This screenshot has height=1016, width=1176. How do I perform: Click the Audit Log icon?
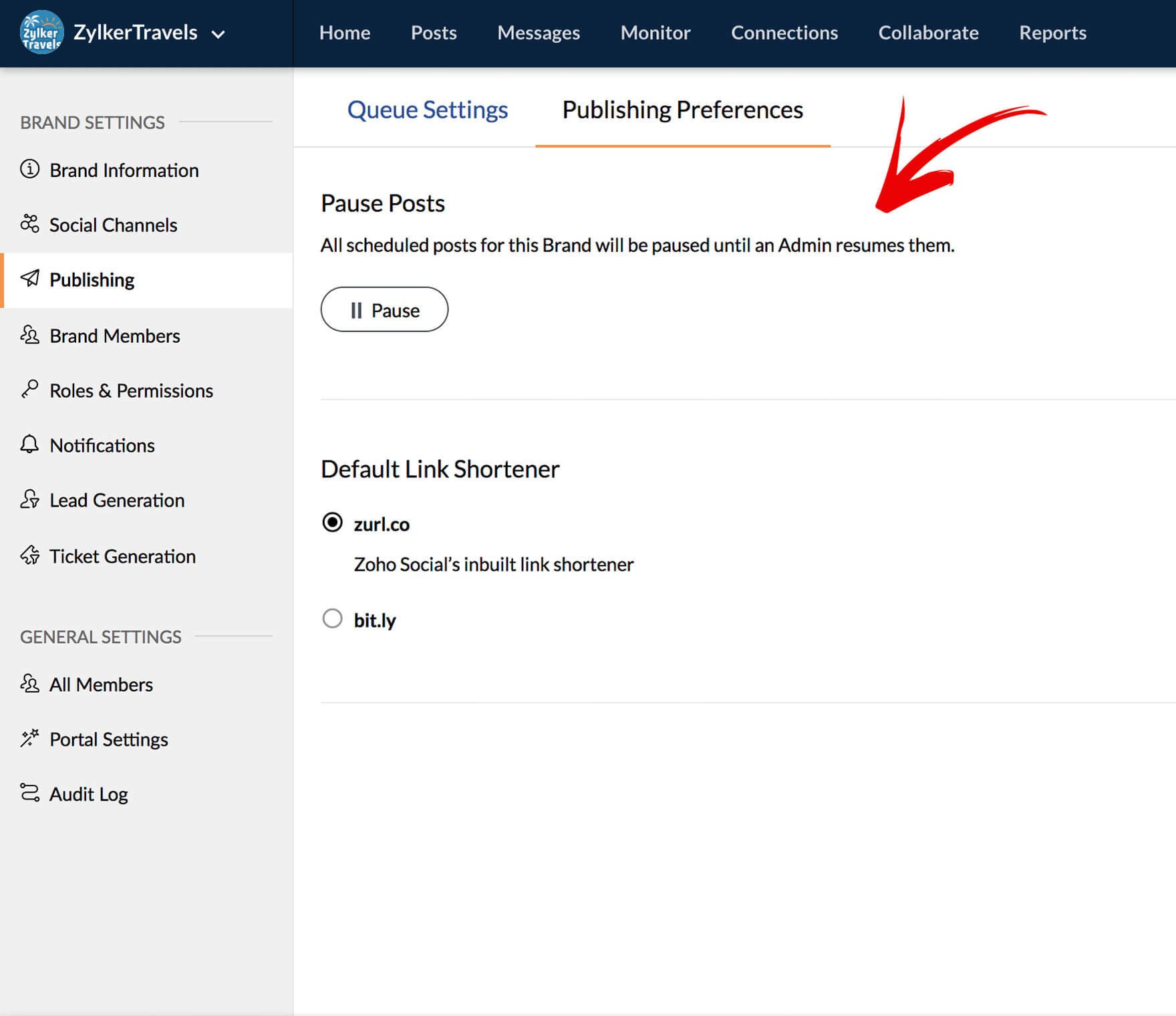(30, 793)
